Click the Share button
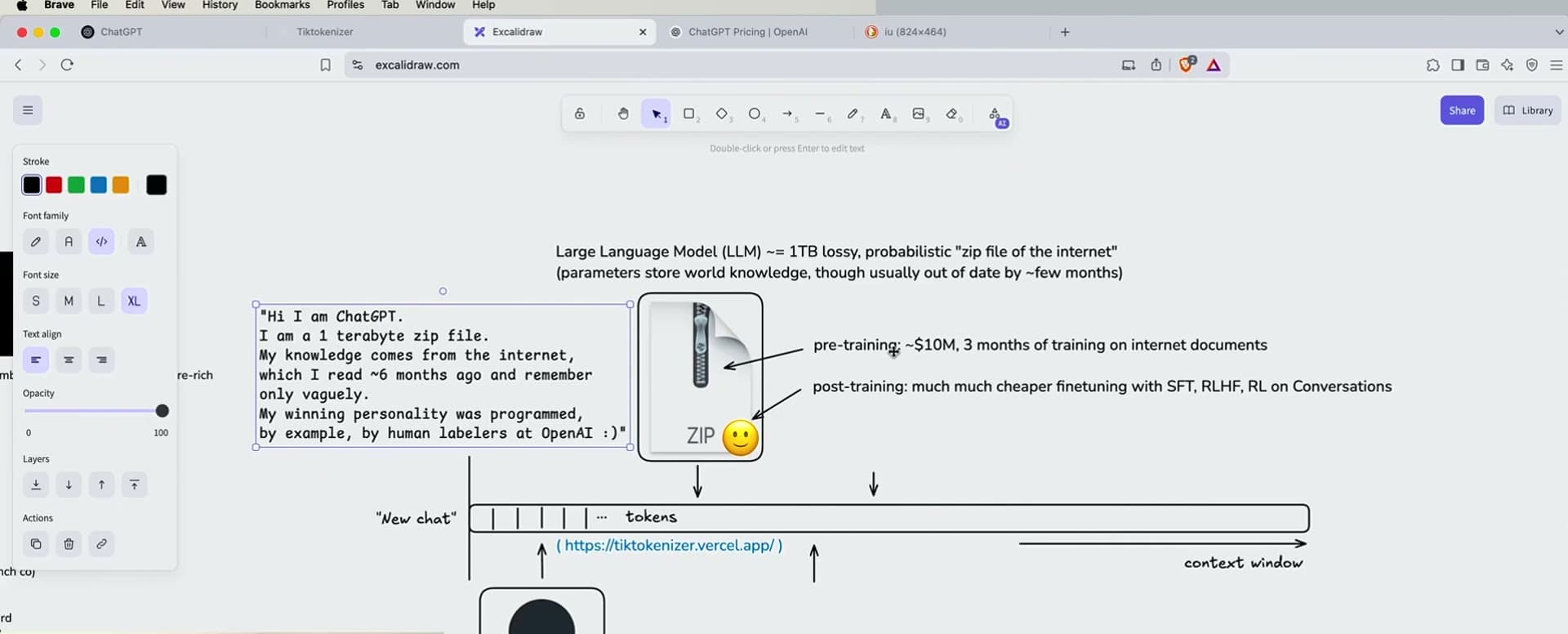This screenshot has height=634, width=1568. click(1462, 110)
